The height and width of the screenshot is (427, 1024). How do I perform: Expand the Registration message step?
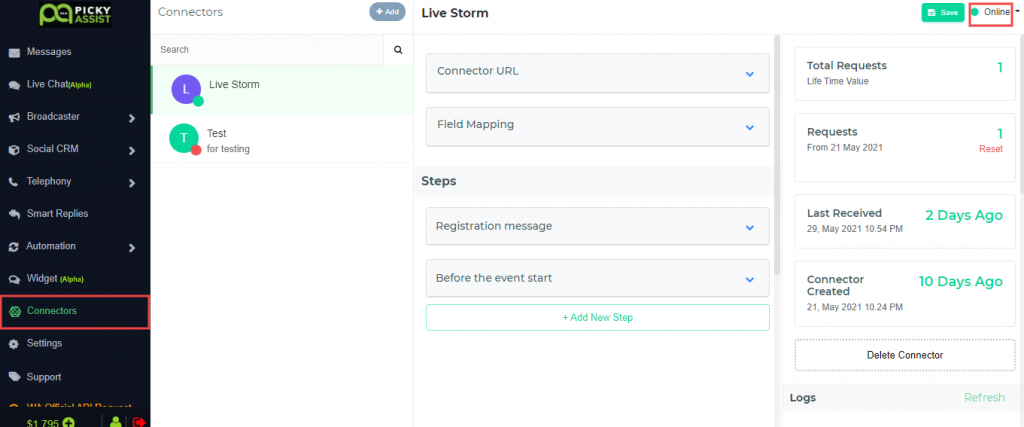(598, 226)
